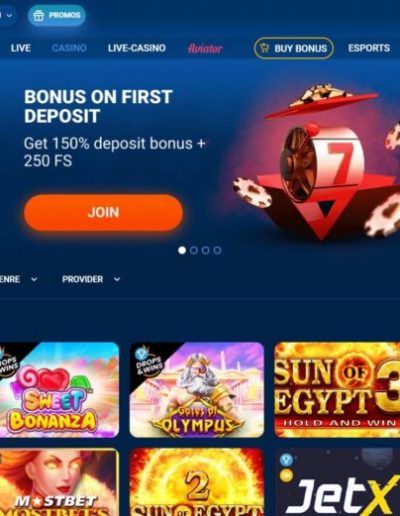The height and width of the screenshot is (516, 400).
Task: Open the Esports tab
Action: pyautogui.click(x=369, y=48)
